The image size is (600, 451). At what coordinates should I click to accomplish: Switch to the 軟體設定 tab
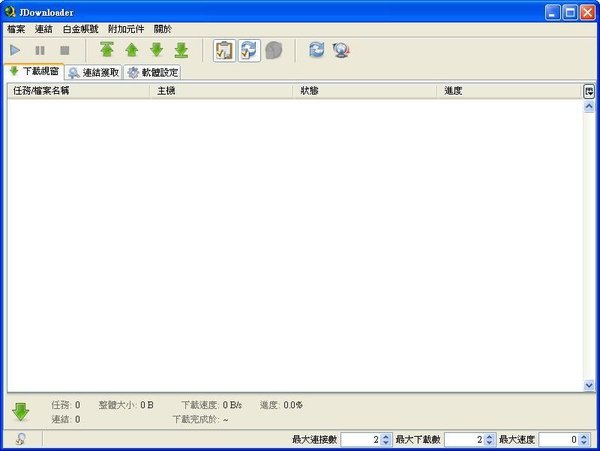coord(152,72)
